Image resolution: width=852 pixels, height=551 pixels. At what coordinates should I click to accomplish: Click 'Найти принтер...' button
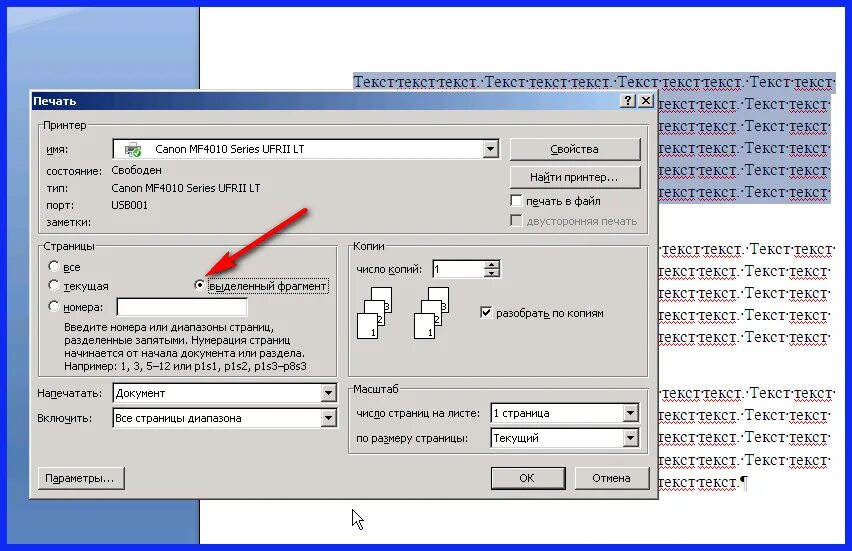(575, 177)
